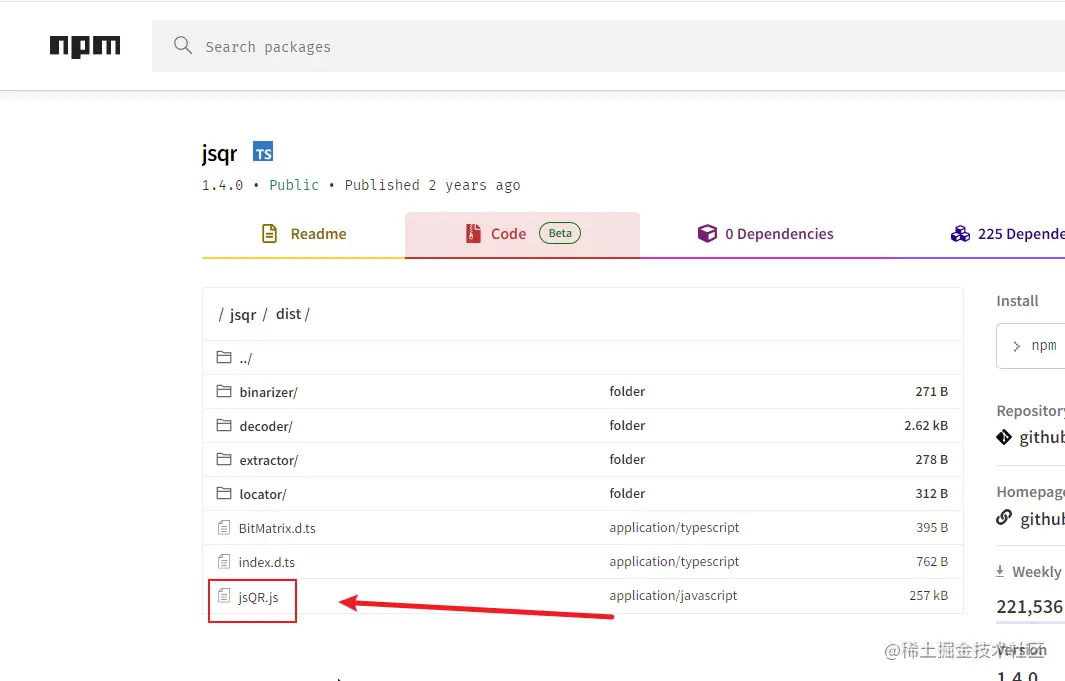The image size is (1065, 681).
Task: Focus the Search packages field
Action: pyautogui.click(x=608, y=46)
